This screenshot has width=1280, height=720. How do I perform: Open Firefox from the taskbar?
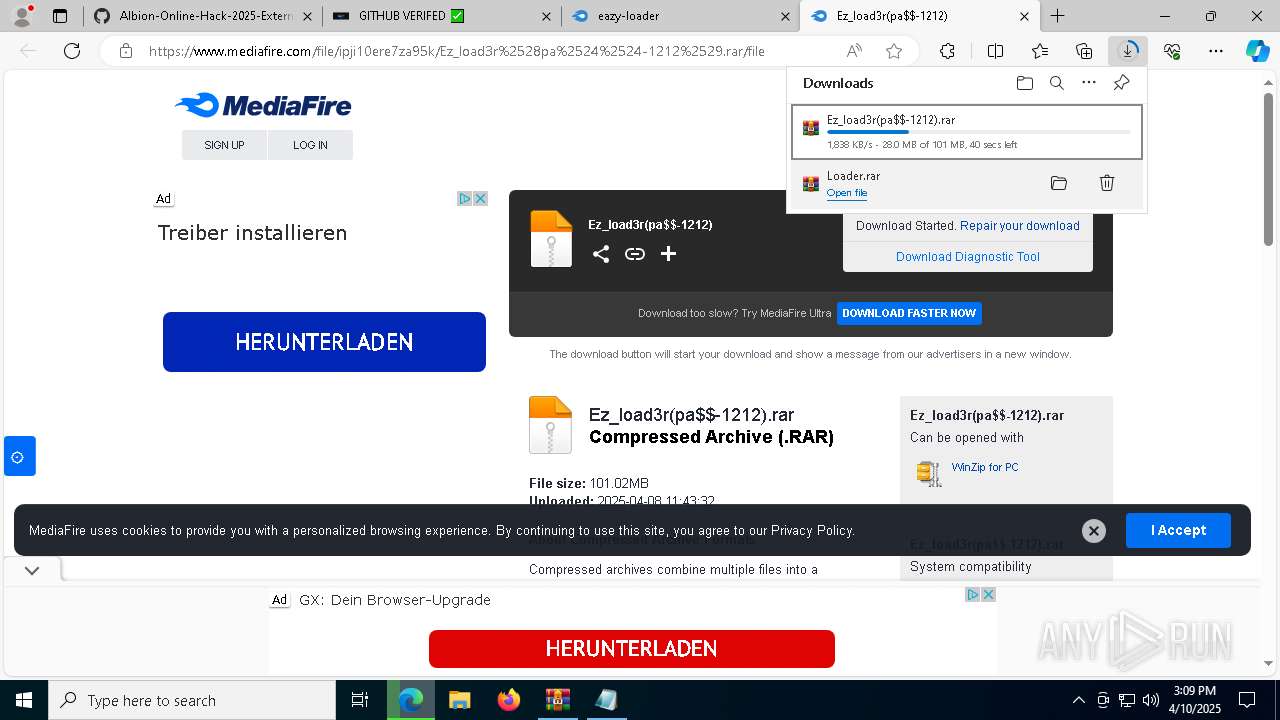(x=509, y=700)
